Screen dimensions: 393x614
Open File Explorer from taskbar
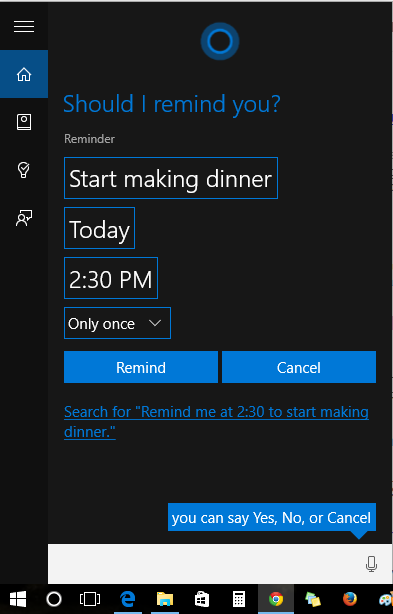(165, 599)
